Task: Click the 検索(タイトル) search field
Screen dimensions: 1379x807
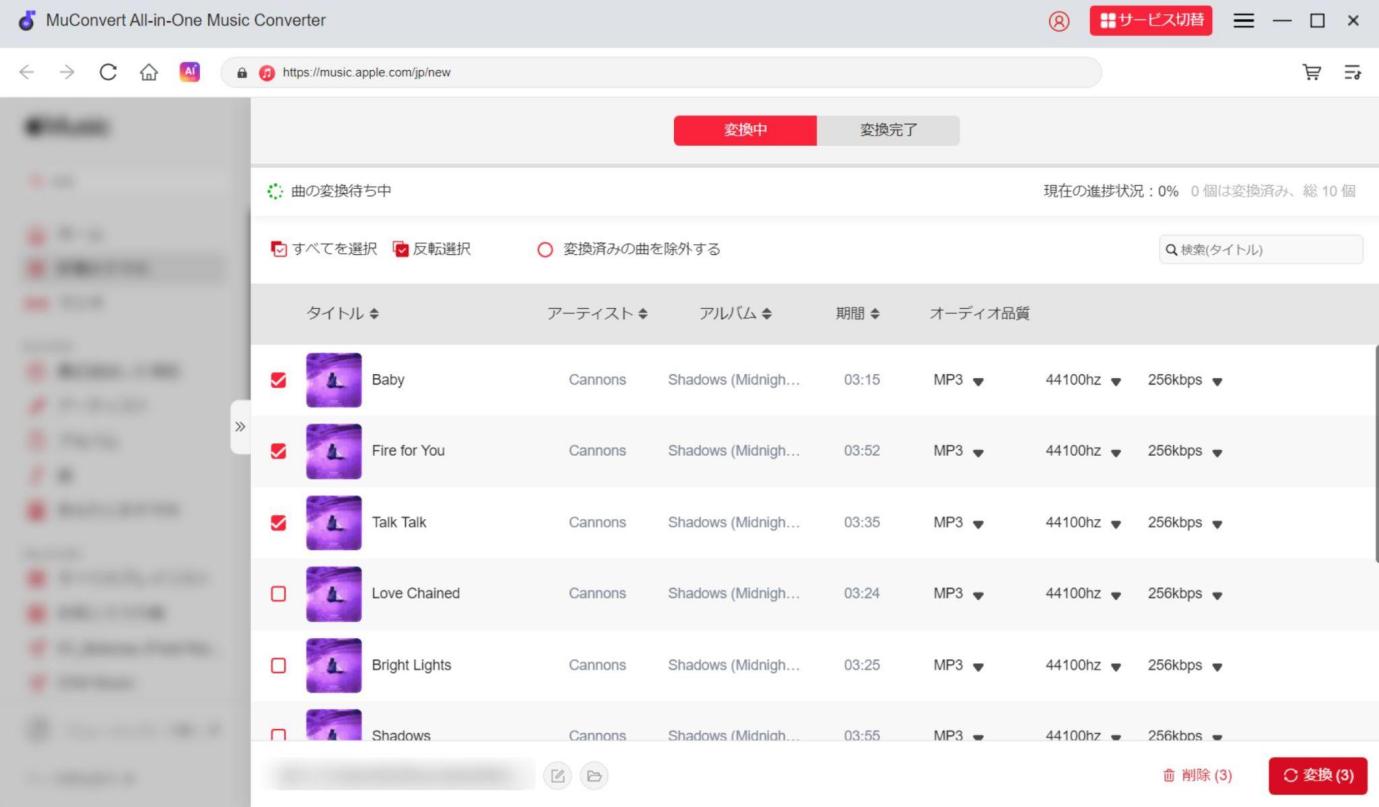Action: [1261, 250]
